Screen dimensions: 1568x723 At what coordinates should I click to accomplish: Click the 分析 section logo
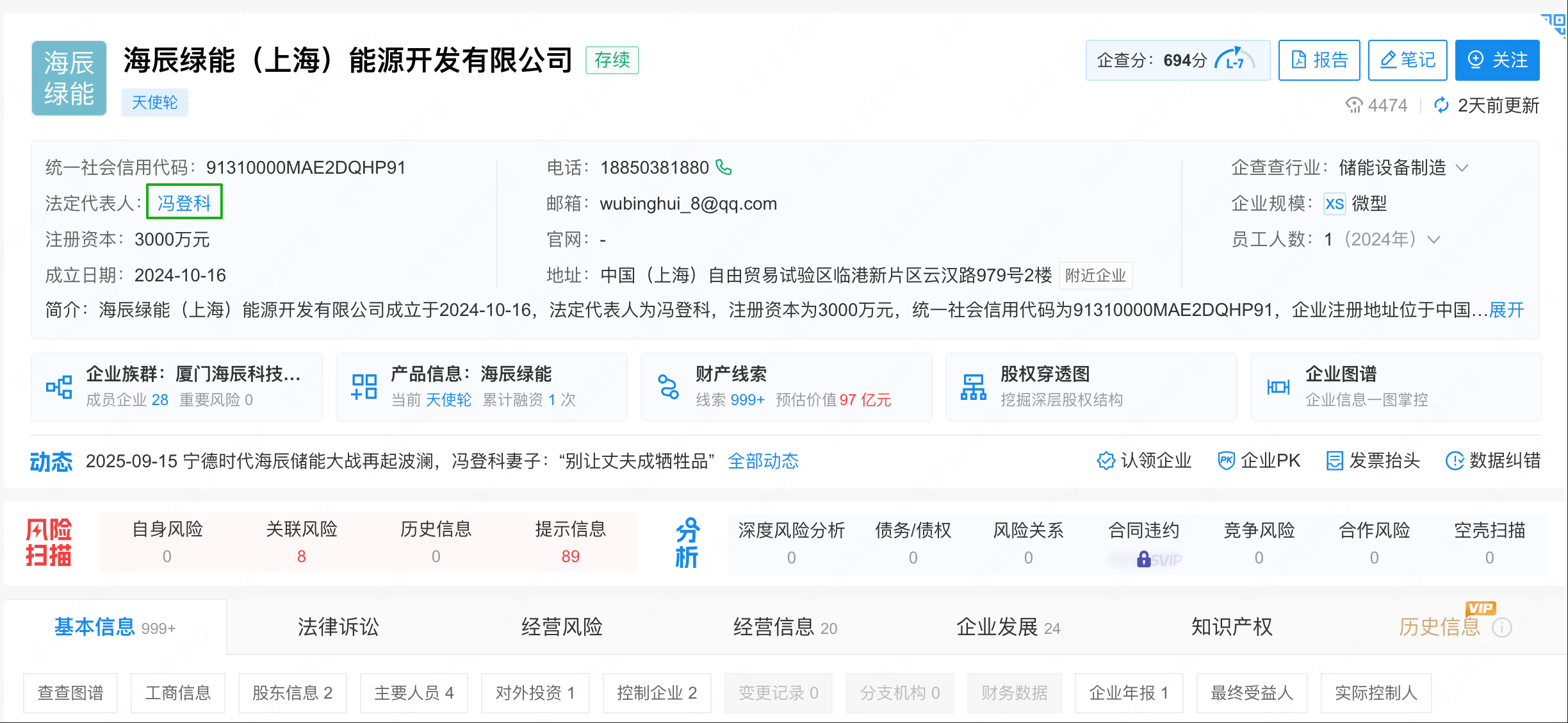tap(687, 542)
